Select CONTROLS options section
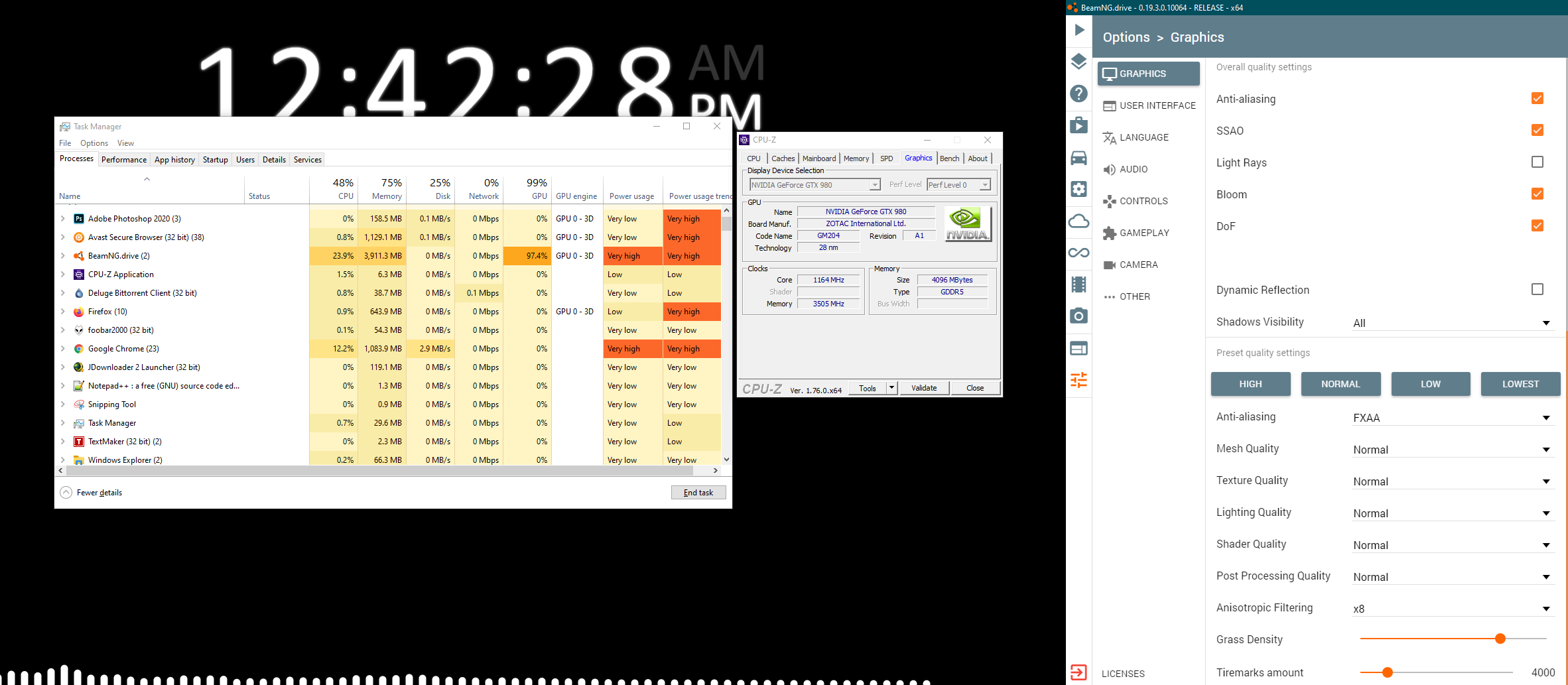The image size is (1568, 685). click(x=1149, y=201)
